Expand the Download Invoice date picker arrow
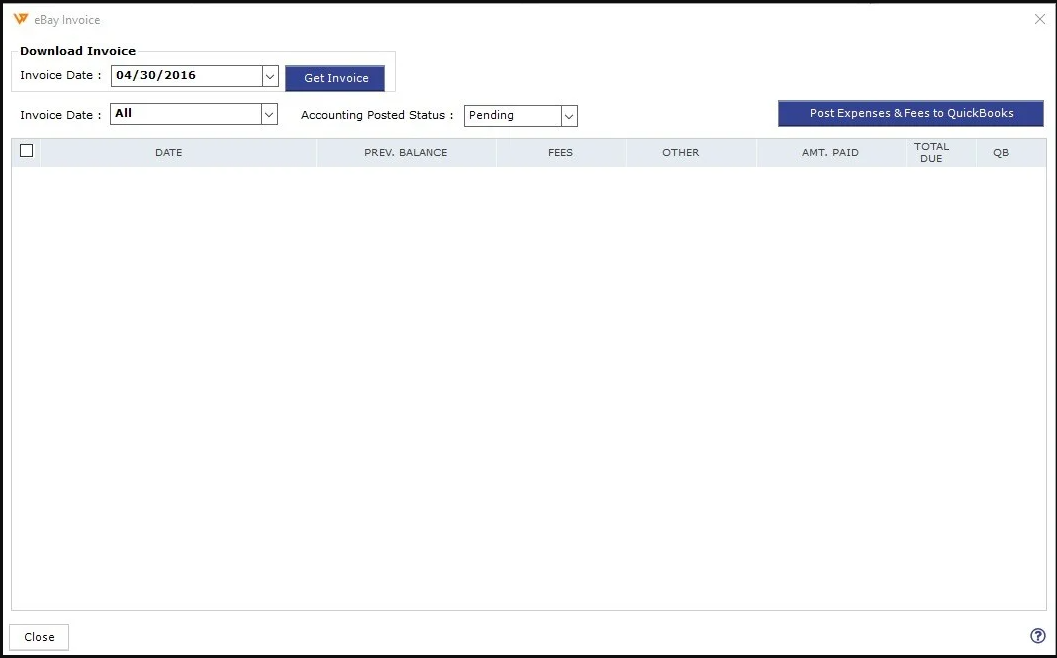Viewport: 1057px width, 658px height. click(x=269, y=76)
